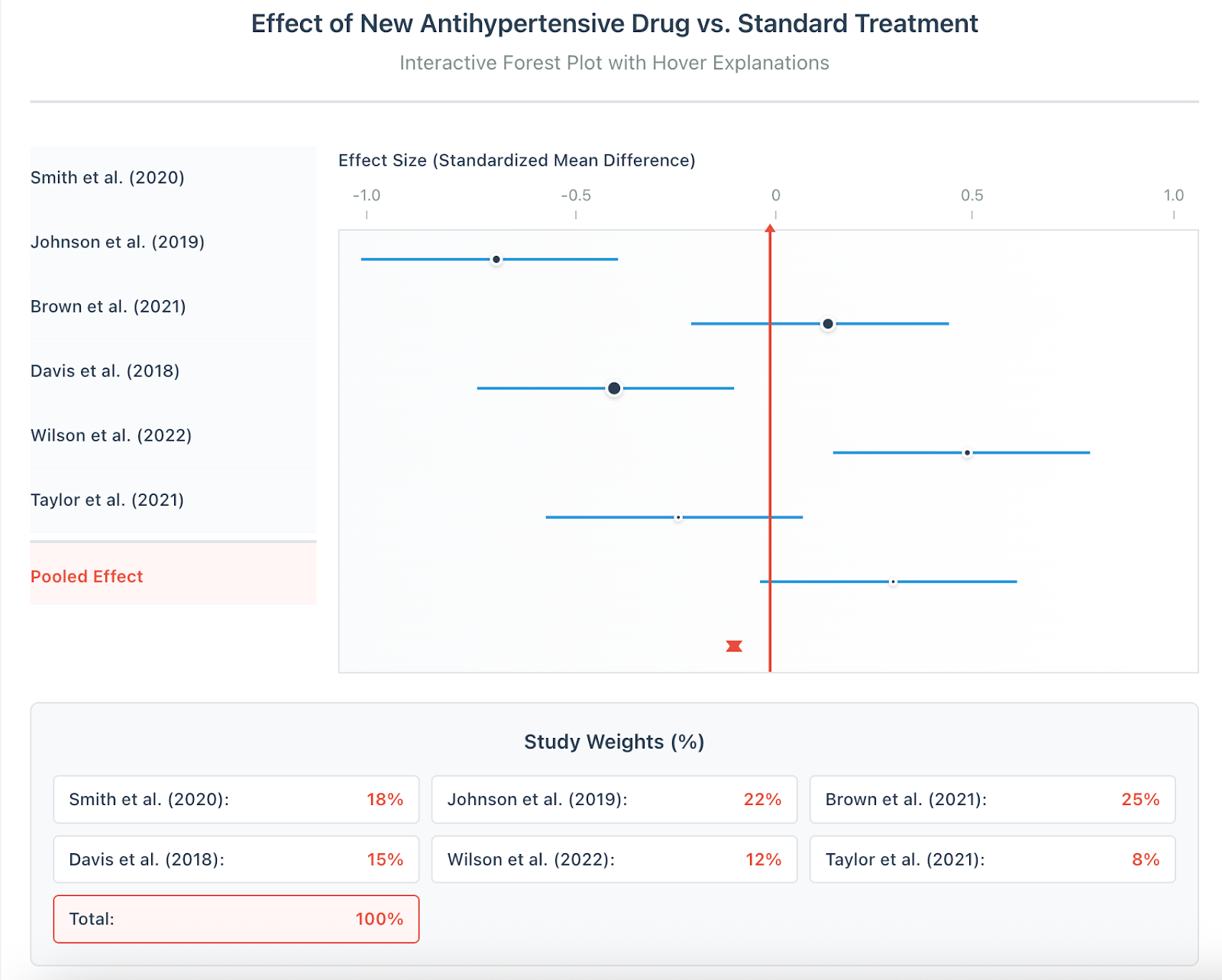The image size is (1222, 980).
Task: Collapse the Johnson et al. (2019) weight entry
Action: click(613, 800)
